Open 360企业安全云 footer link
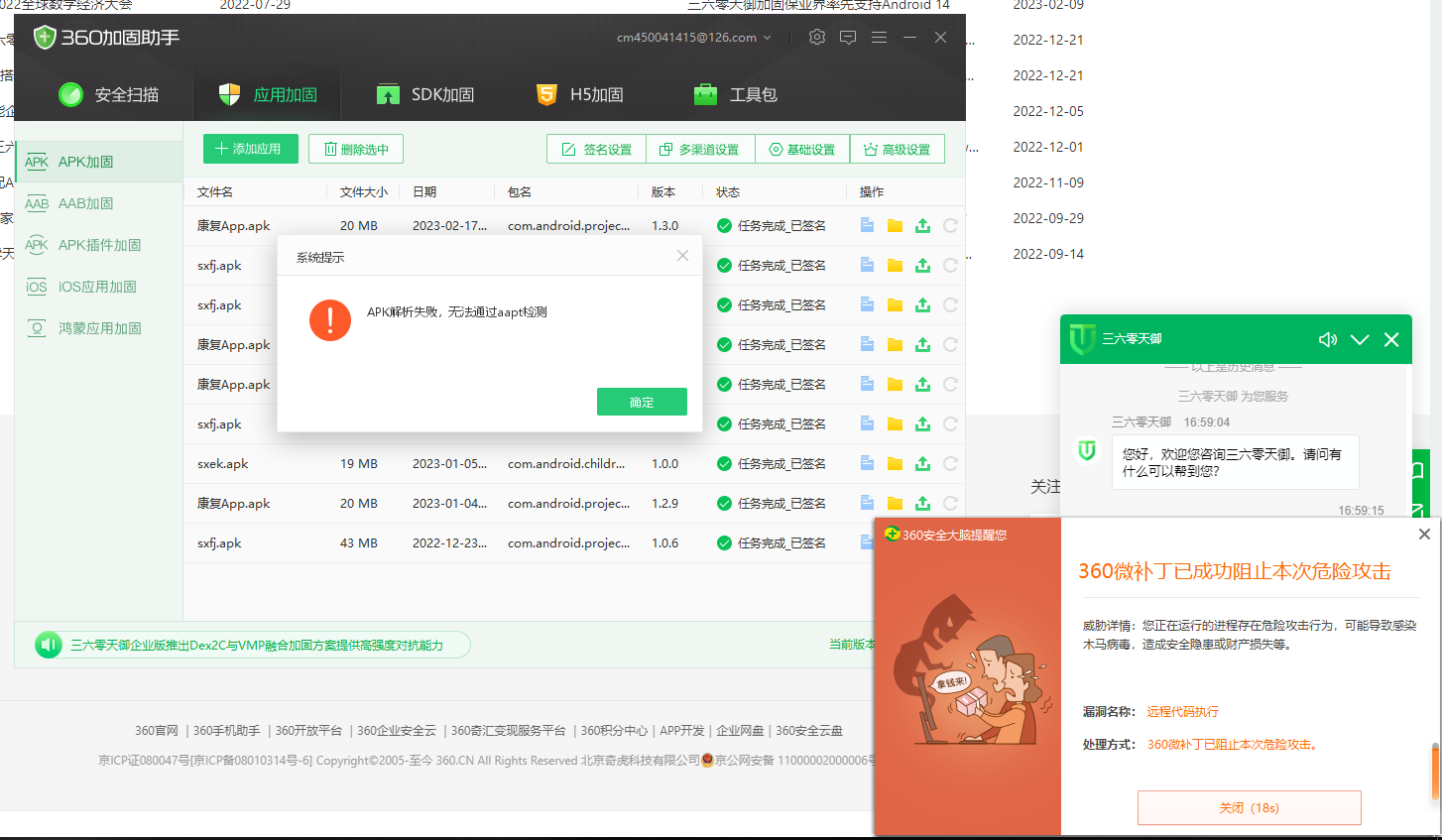Screen dimensions: 1442x840 [397, 730]
